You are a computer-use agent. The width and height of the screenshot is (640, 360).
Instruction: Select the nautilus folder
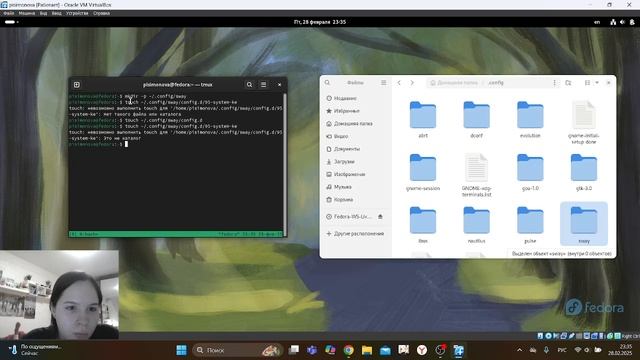476,225
